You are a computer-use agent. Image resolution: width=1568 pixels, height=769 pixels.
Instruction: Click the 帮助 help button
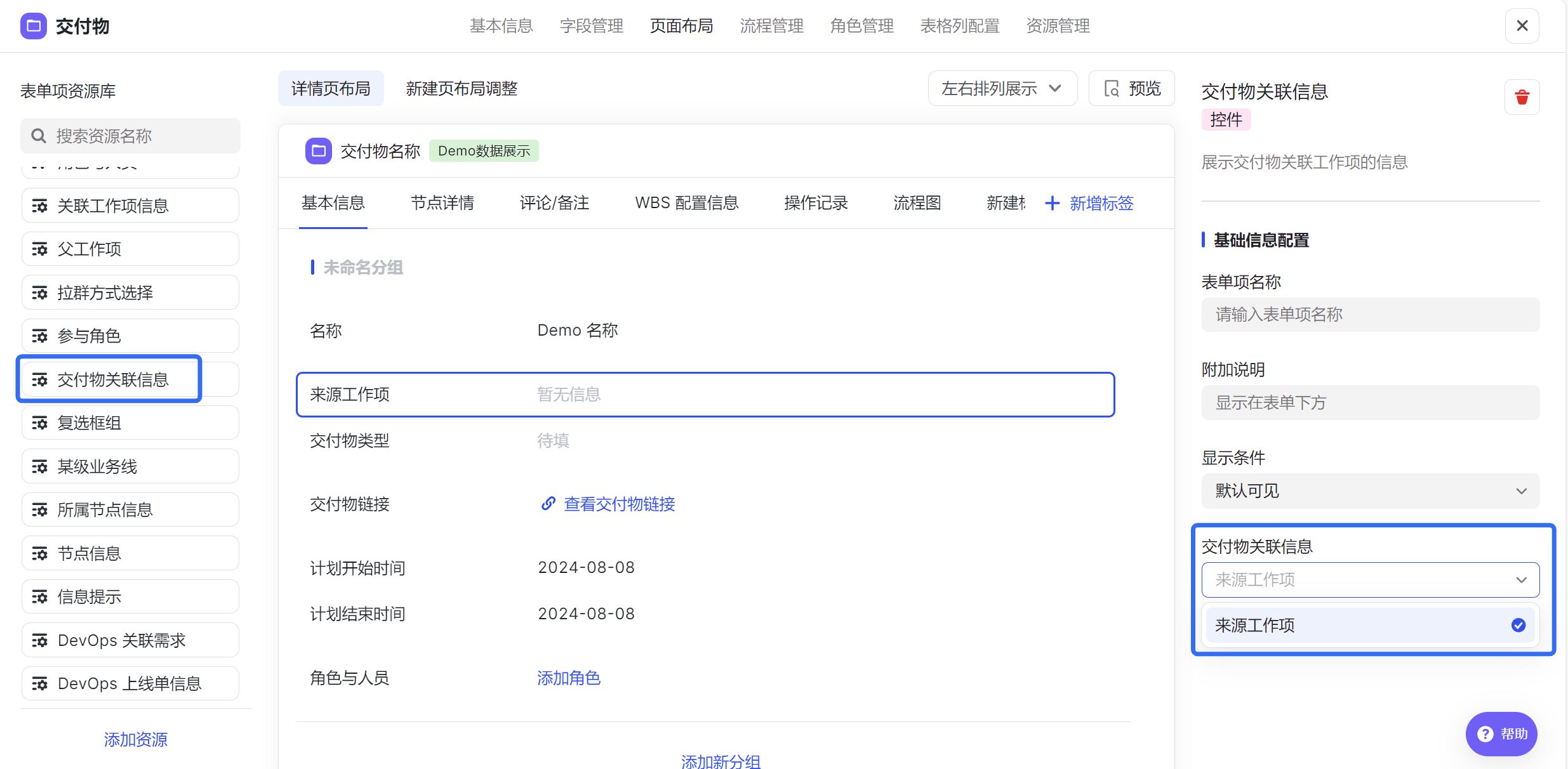(1501, 734)
